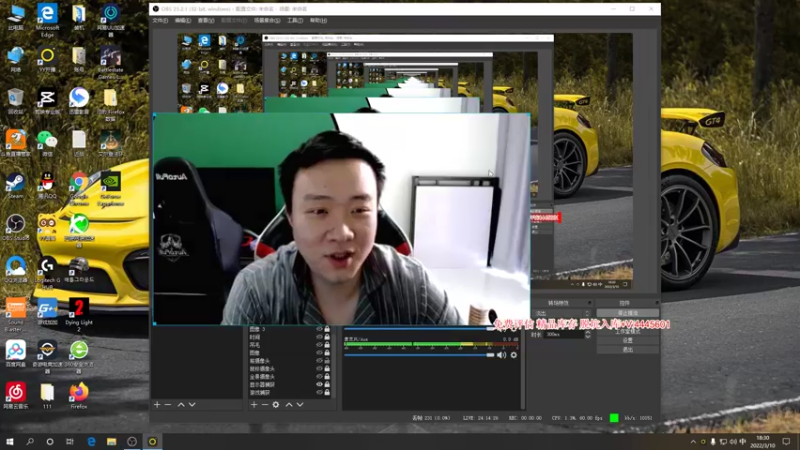Mute the microphone with the speaker icon
The height and width of the screenshot is (450, 800).
pos(502,355)
